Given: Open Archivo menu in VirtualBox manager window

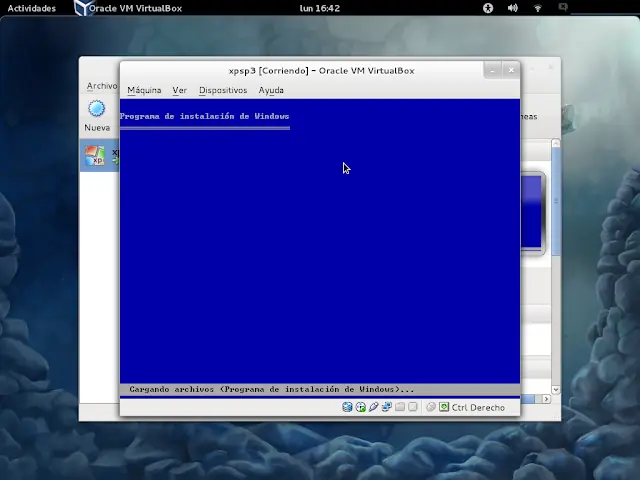Looking at the screenshot, I should 102,86.
